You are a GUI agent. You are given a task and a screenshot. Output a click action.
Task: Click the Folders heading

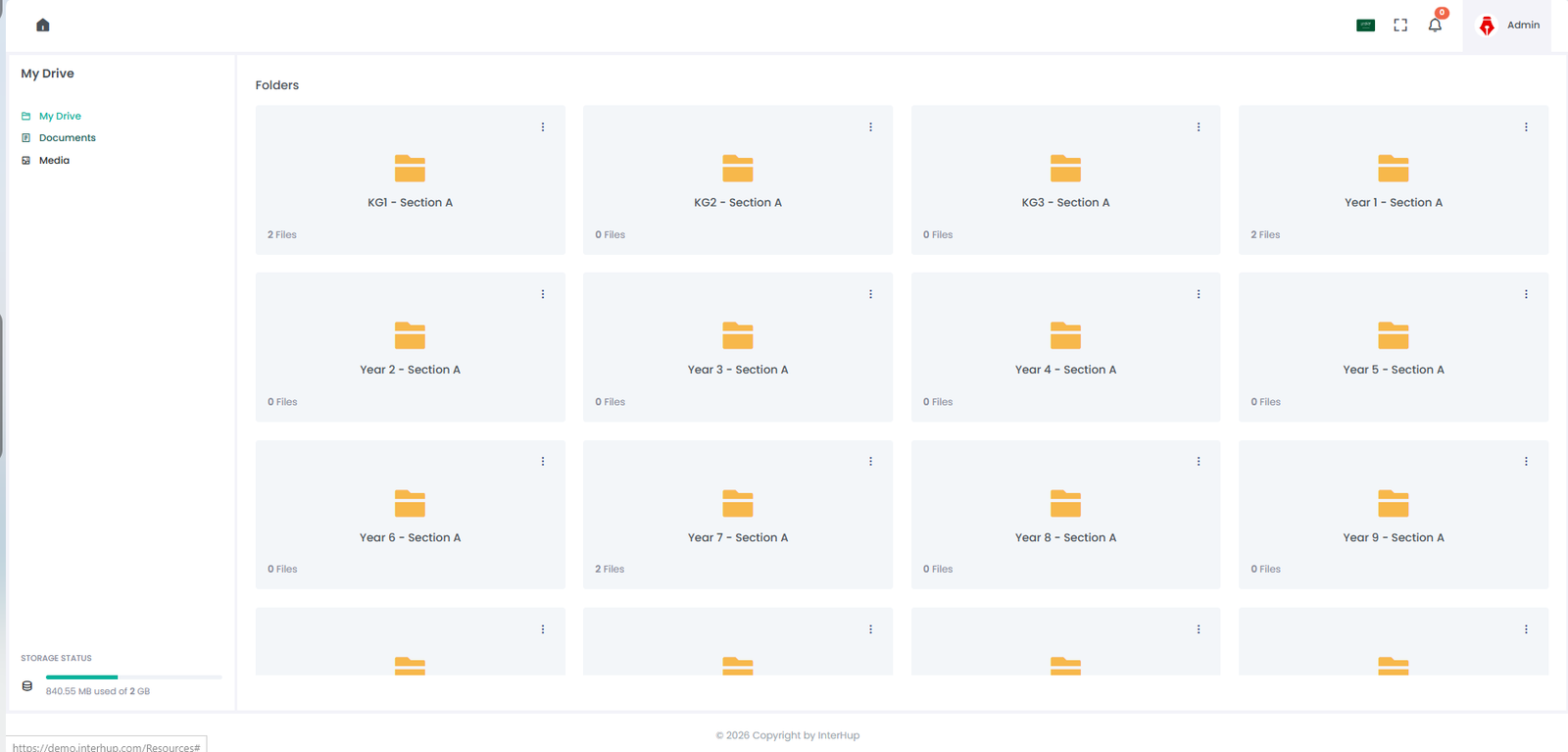coord(277,85)
